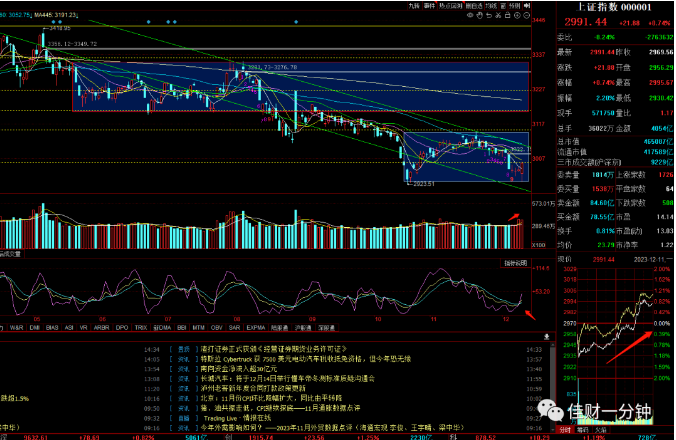Select the EXPMA indicator tab
Viewport: 676px width, 440px height.
pos(256,328)
